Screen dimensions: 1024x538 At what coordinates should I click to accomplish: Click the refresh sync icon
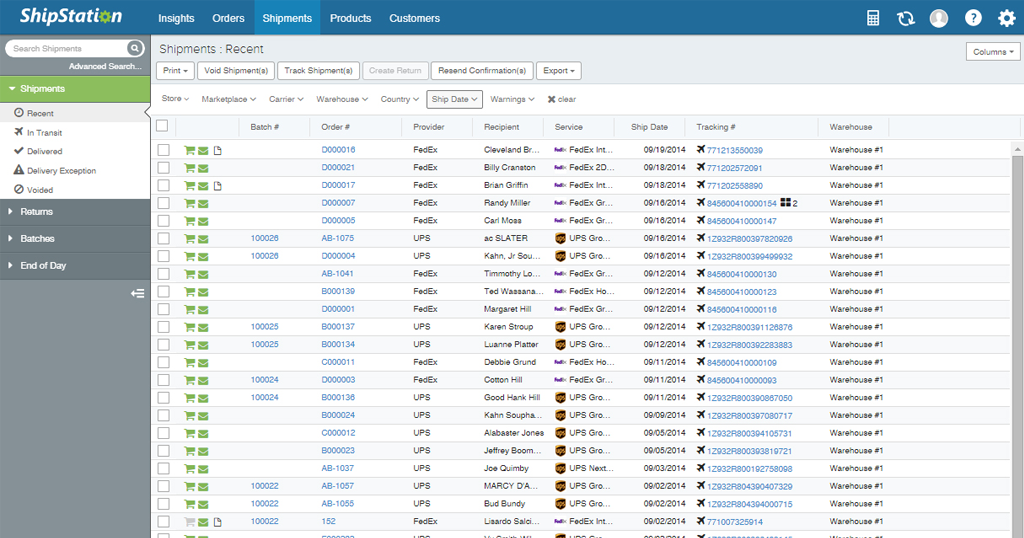[906, 18]
